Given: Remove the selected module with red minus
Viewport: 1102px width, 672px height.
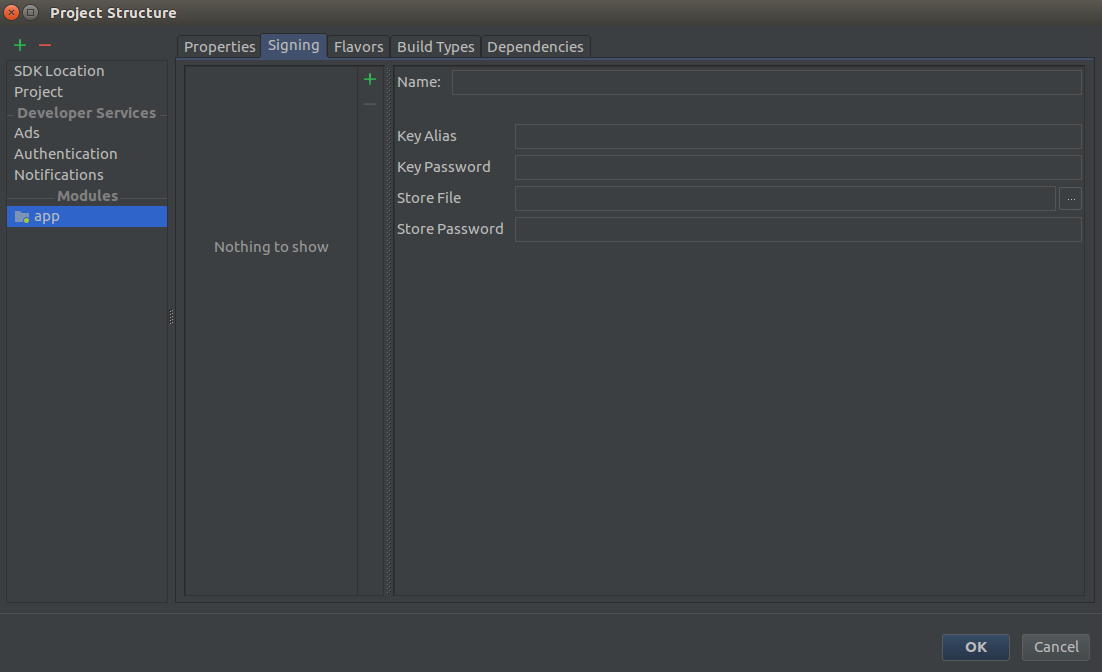Looking at the screenshot, I should tap(45, 45).
